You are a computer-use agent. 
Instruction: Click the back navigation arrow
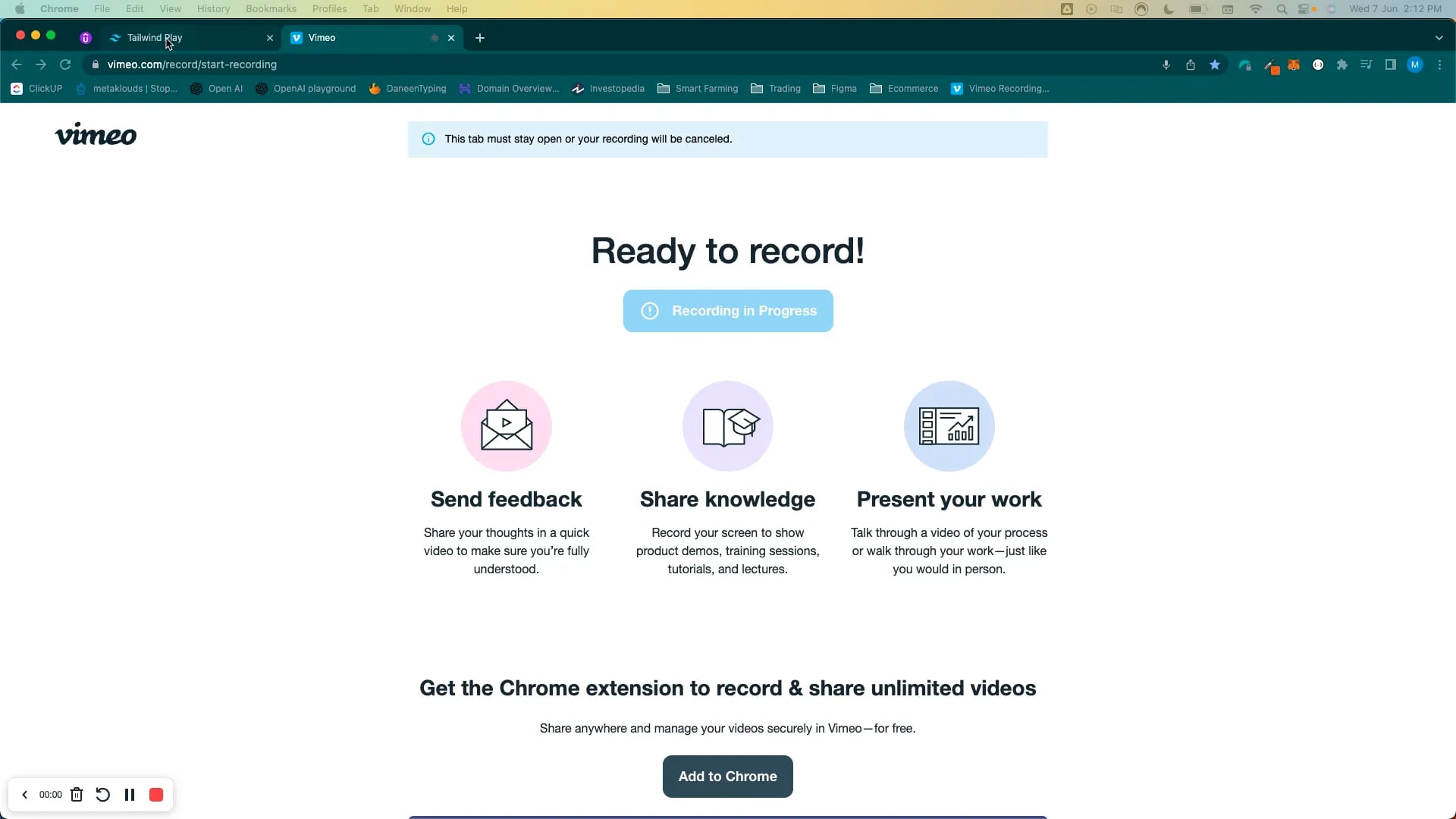coord(16,64)
